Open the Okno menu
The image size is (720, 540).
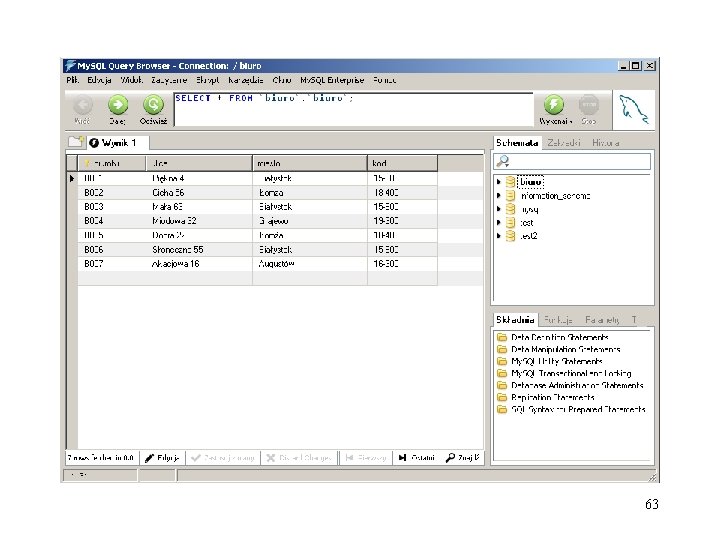point(281,80)
